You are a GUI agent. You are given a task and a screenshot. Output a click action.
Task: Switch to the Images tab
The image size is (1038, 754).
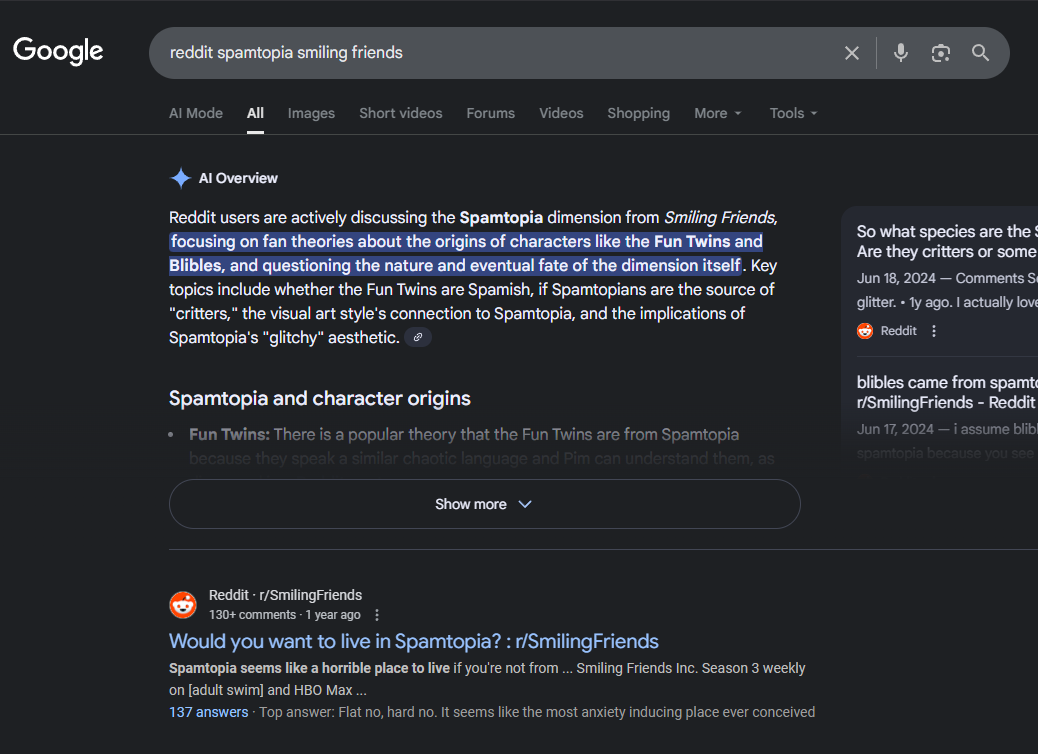[311, 113]
